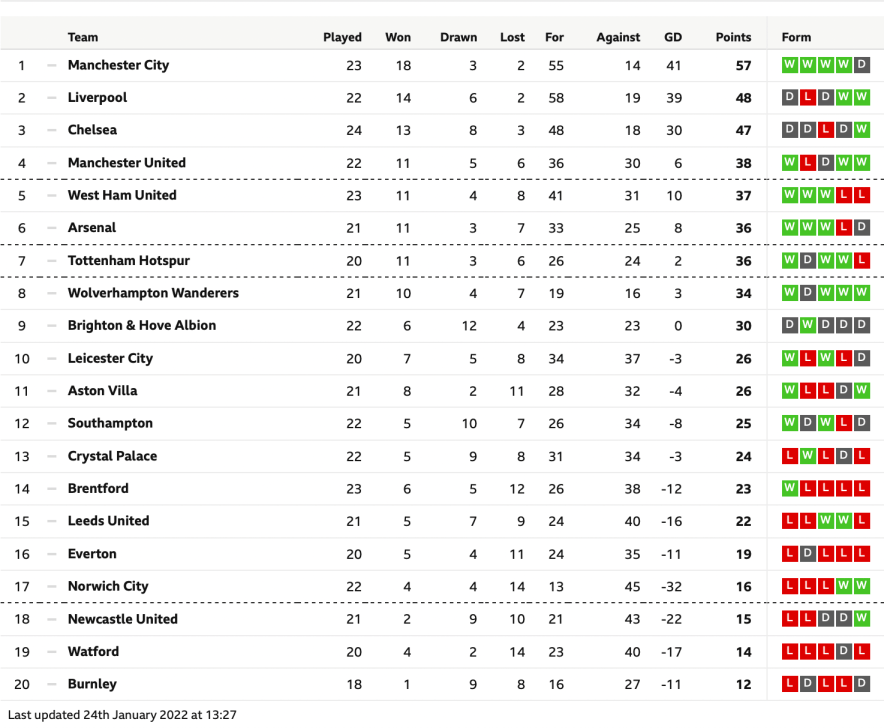The height and width of the screenshot is (728, 884).
Task: Click the red loss box in Liverpool's form
Action: 808,98
